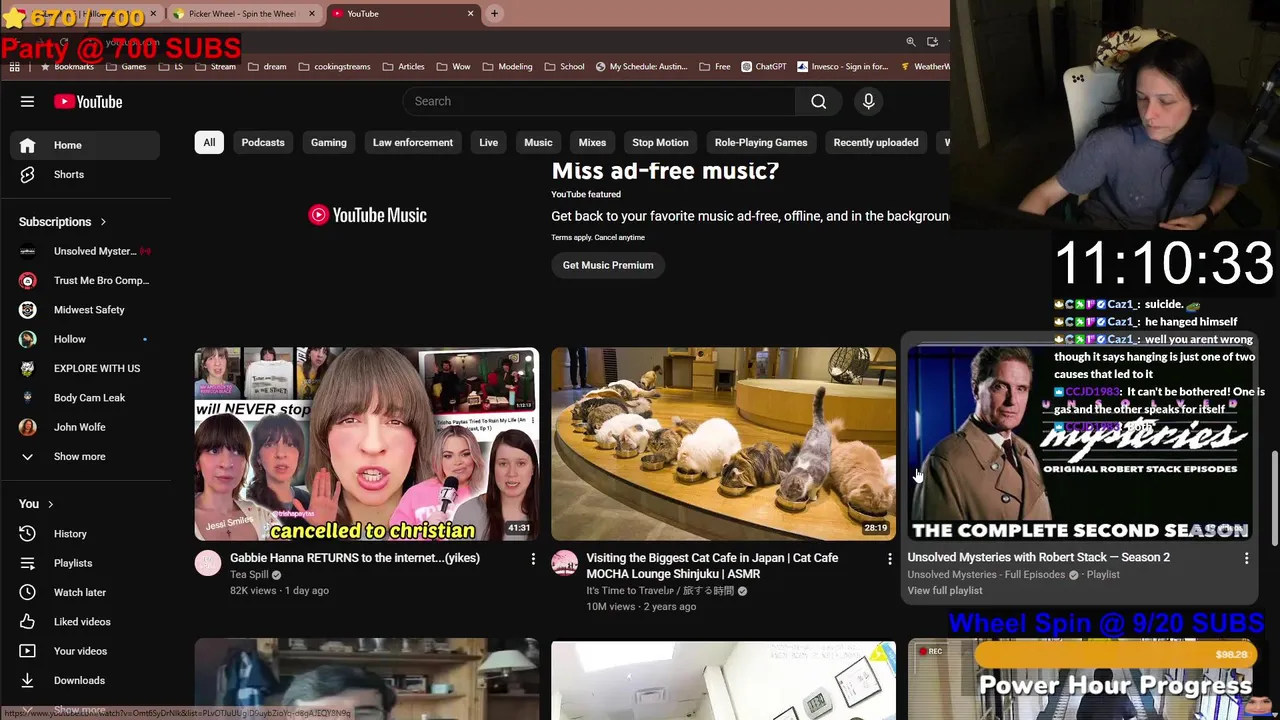1280x720 pixels.
Task: Open Cat Cafe in Japan thumbnail
Action: 723,444
